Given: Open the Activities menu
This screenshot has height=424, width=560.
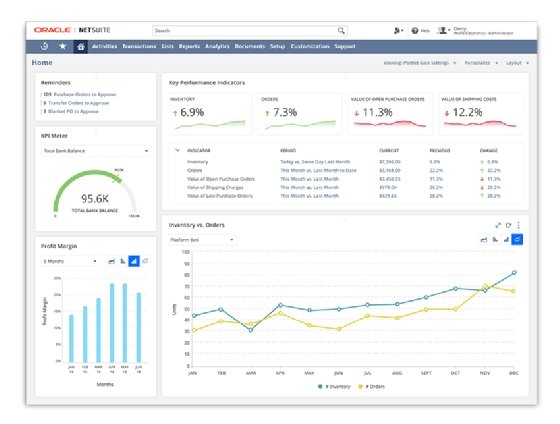Looking at the screenshot, I should point(104,46).
